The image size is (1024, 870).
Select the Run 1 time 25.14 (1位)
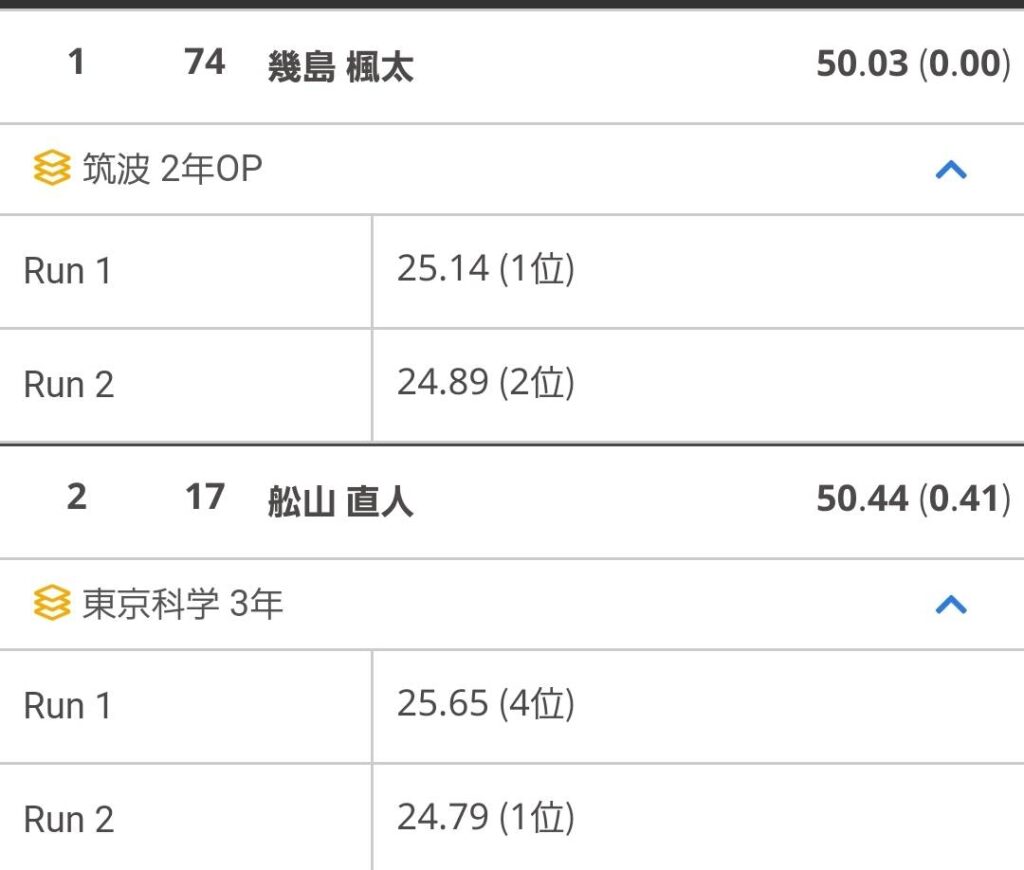486,268
